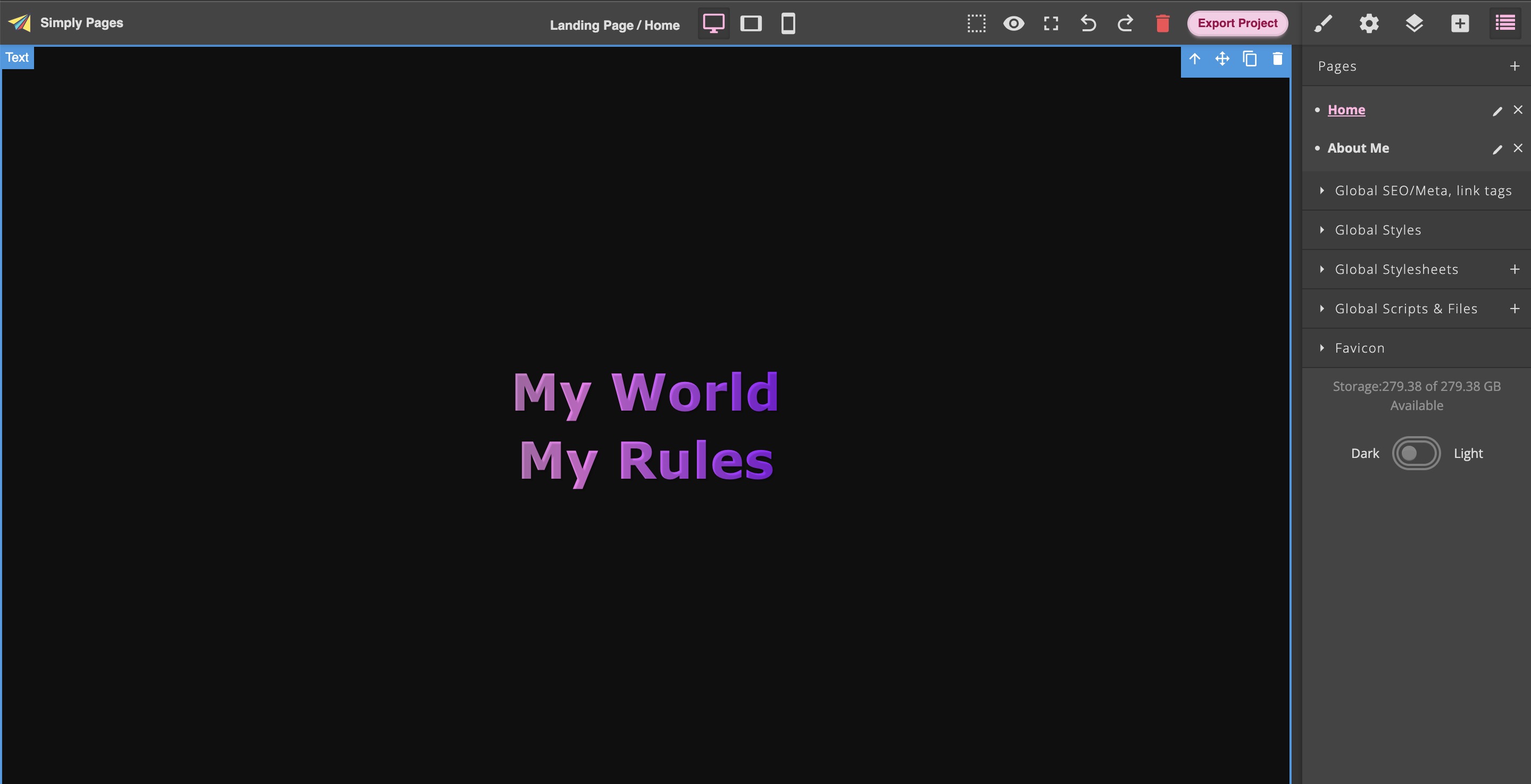The image size is (1531, 784).
Task: Select the Home page entry
Action: coord(1346,110)
